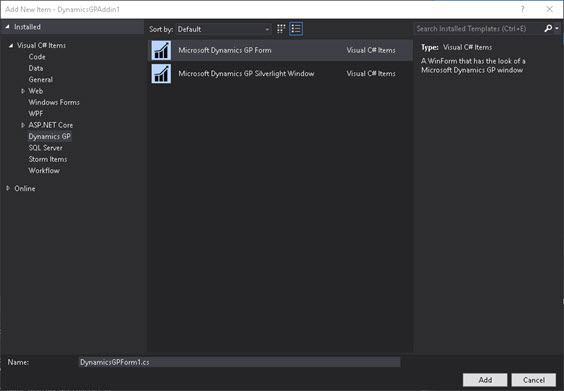The image size is (564, 391).
Task: Select the Dynamics GP Silverlight Window template icon
Action: coord(161,73)
